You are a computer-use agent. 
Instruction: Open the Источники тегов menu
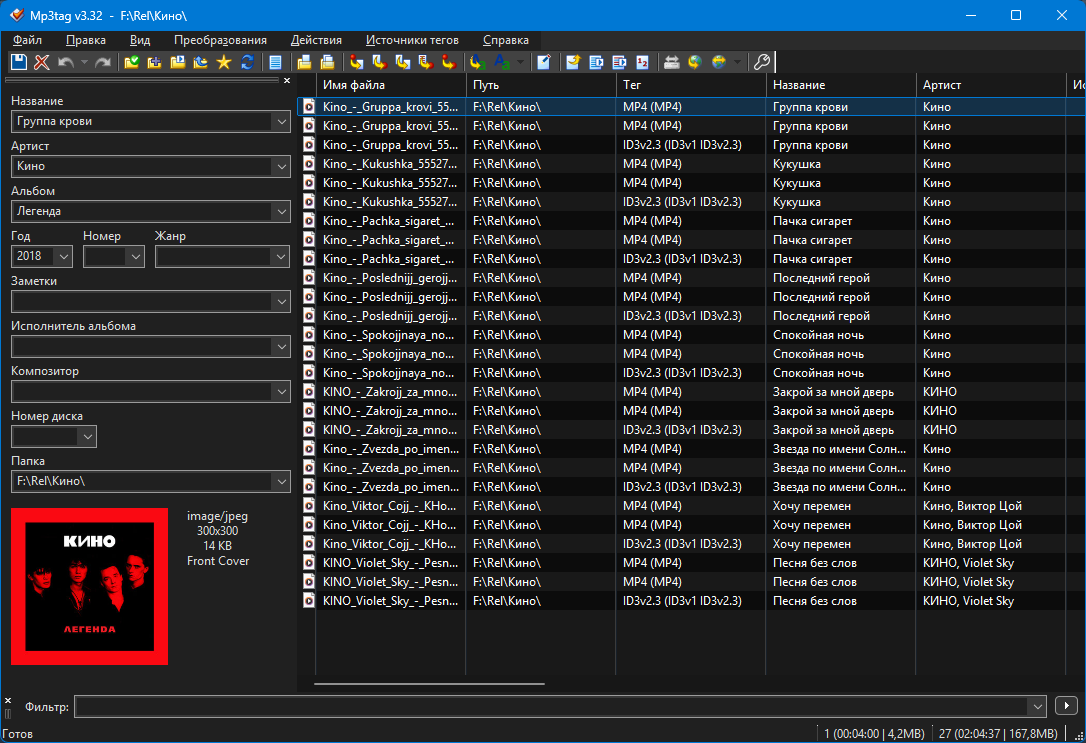click(x=412, y=40)
